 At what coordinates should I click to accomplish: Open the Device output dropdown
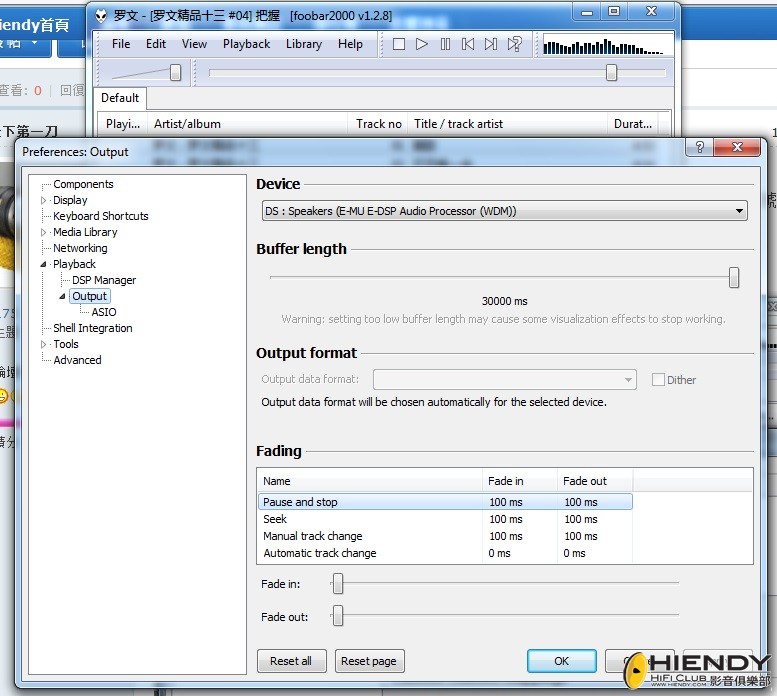click(504, 211)
